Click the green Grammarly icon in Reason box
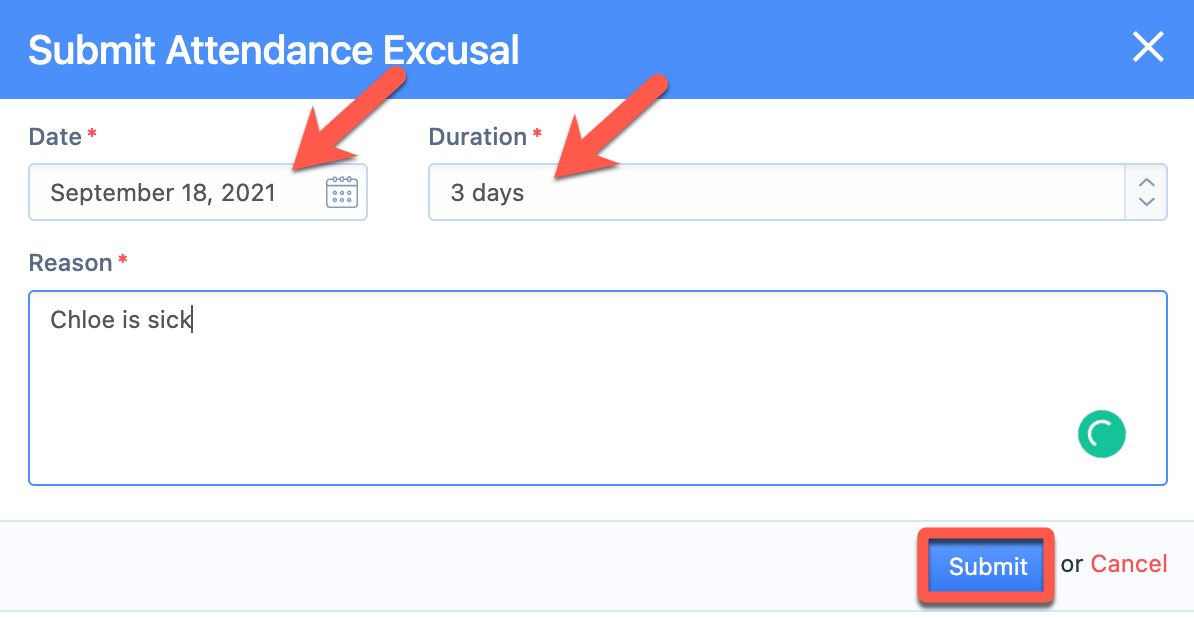Viewport: 1194px width, 618px height. click(1101, 434)
